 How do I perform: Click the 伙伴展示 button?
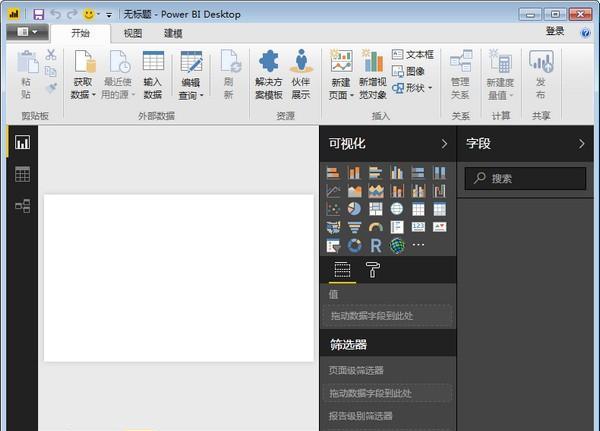[301, 75]
